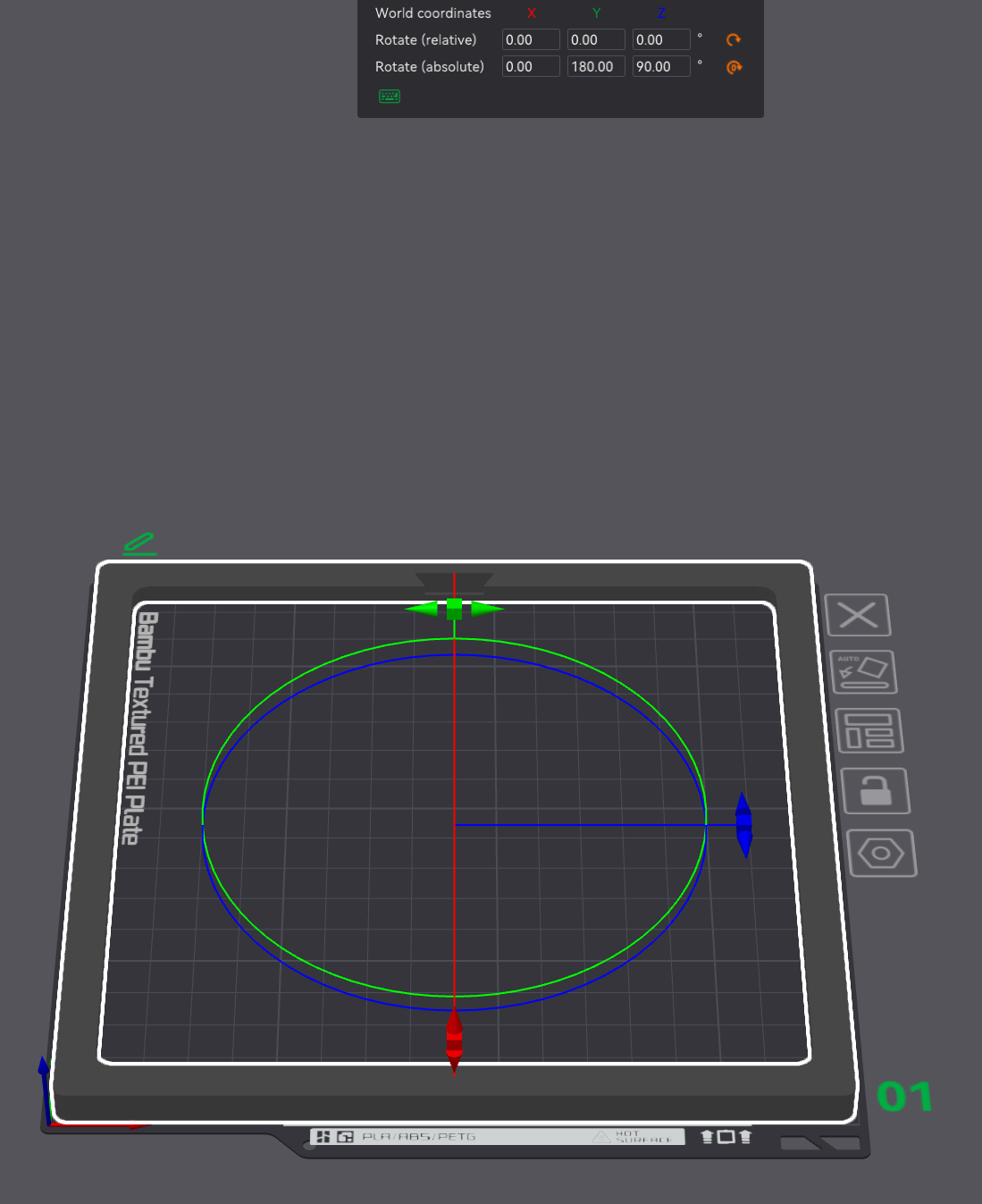
Task: Click the "Rotate (relative)" label
Action: coord(426,40)
